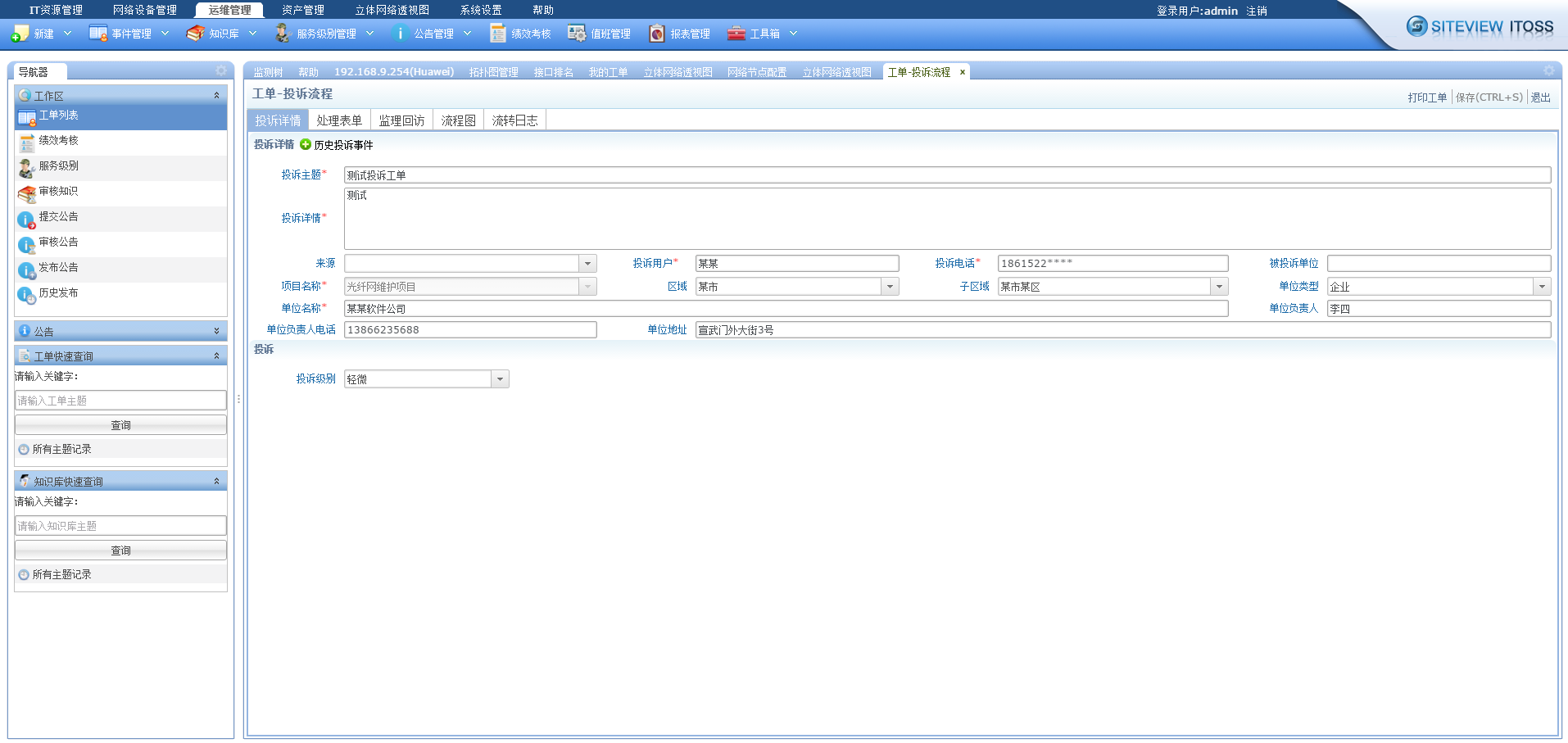Click the 请输入工单主题 input field
Screen dimensions: 1568x743
click(x=120, y=400)
